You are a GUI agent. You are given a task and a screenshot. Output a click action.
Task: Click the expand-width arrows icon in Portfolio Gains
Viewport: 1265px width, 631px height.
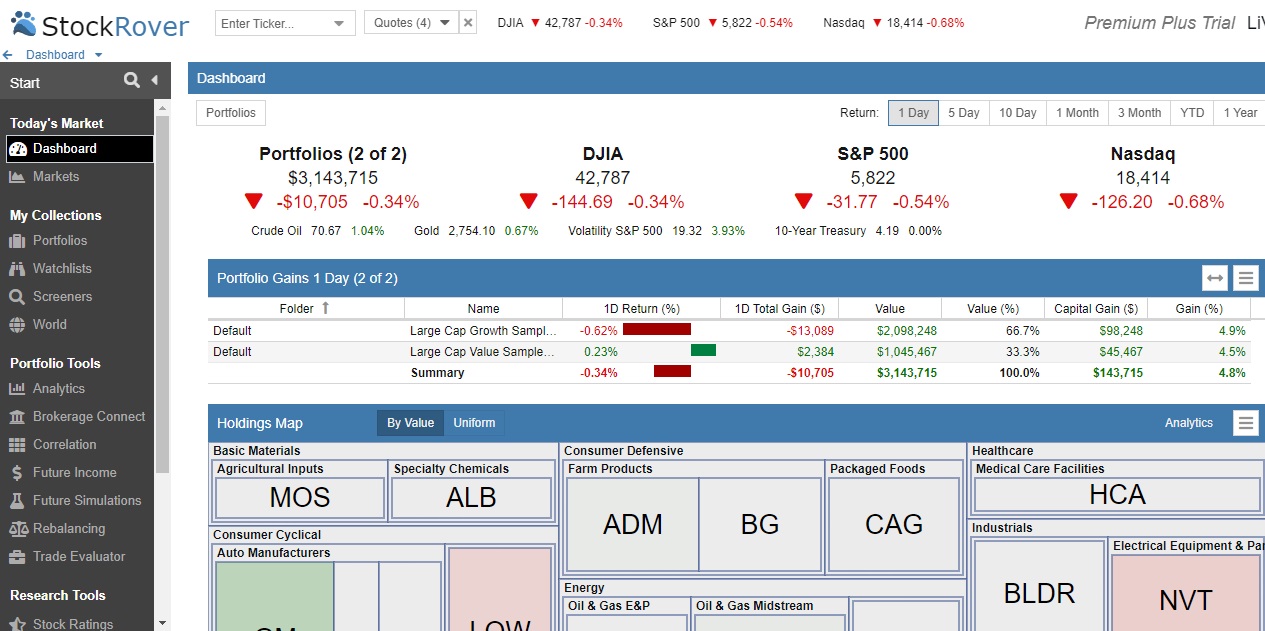(x=1215, y=278)
